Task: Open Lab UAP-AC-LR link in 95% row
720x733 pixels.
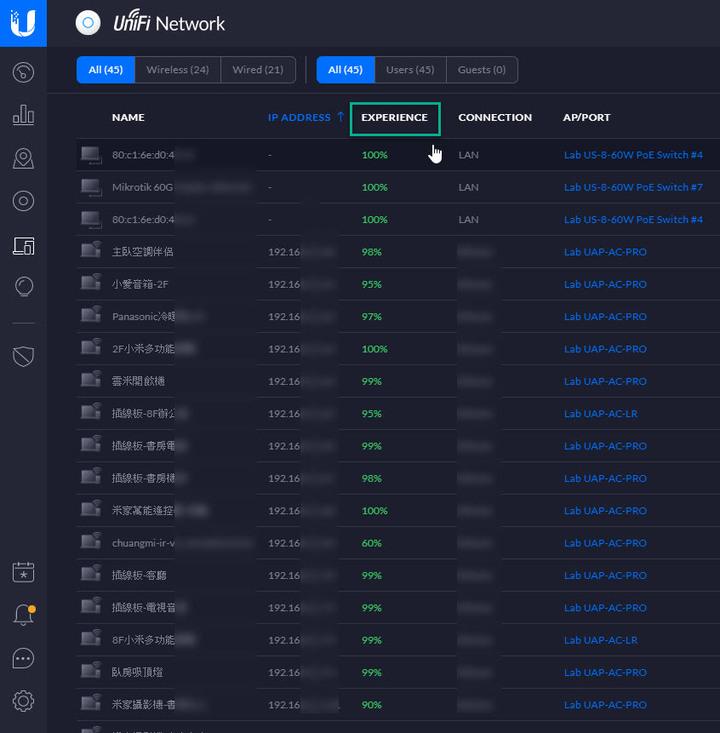Action: pos(601,414)
